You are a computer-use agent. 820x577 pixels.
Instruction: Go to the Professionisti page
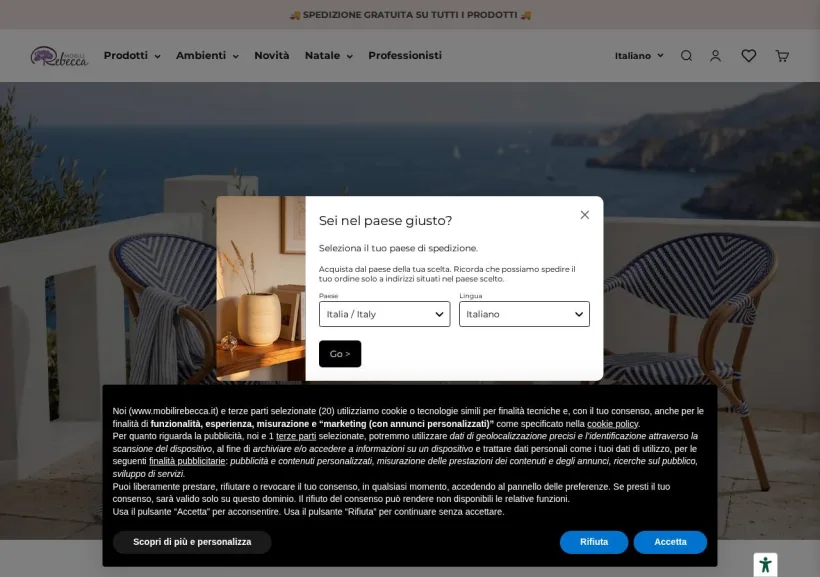pyautogui.click(x=405, y=55)
